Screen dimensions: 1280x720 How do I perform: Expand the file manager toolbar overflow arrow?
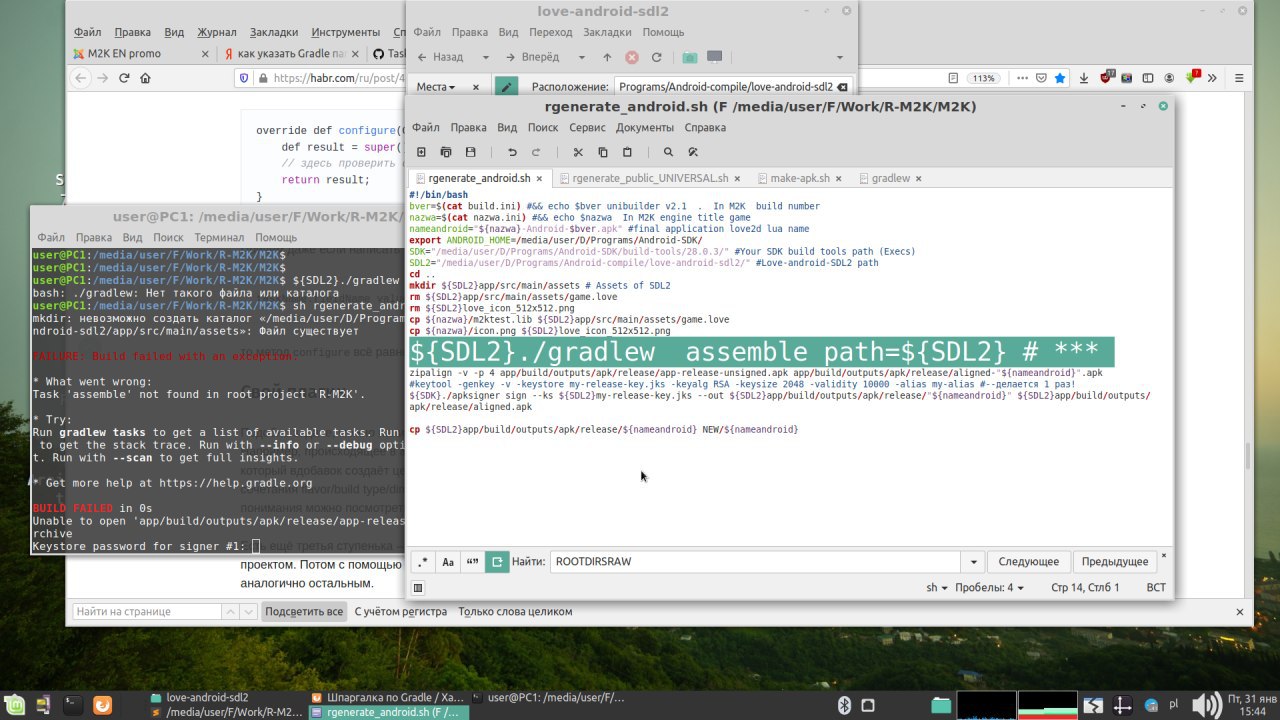tap(840, 57)
